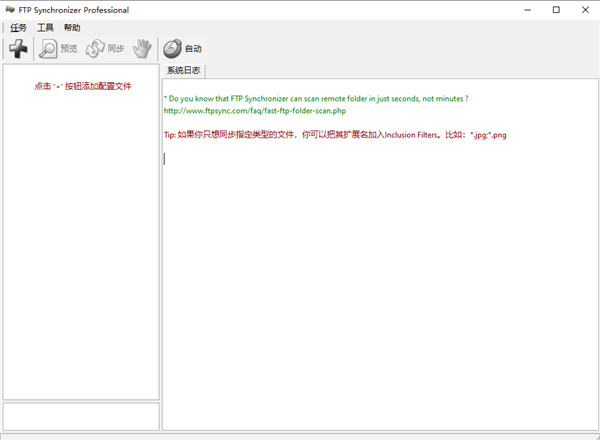600x440 pixels.
Task: Close the FTP Synchronizer window
Action: click(x=585, y=10)
